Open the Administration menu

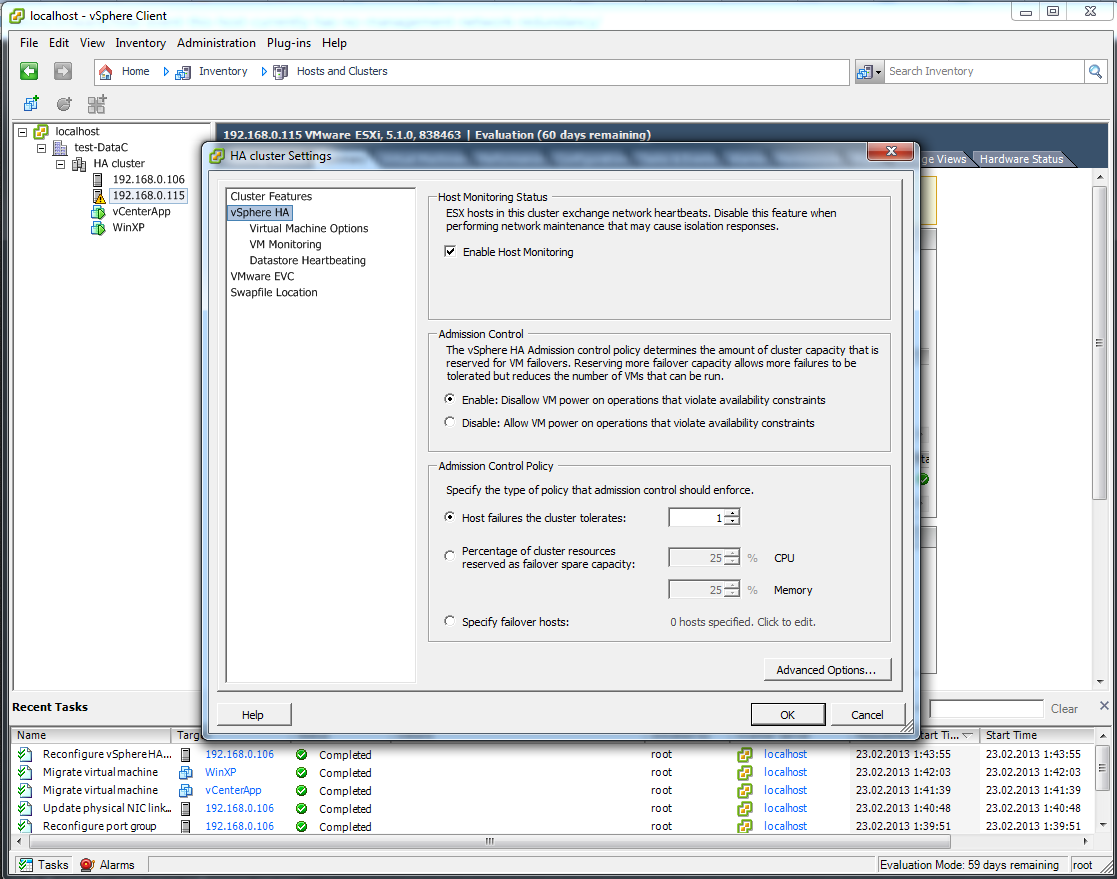coord(216,43)
